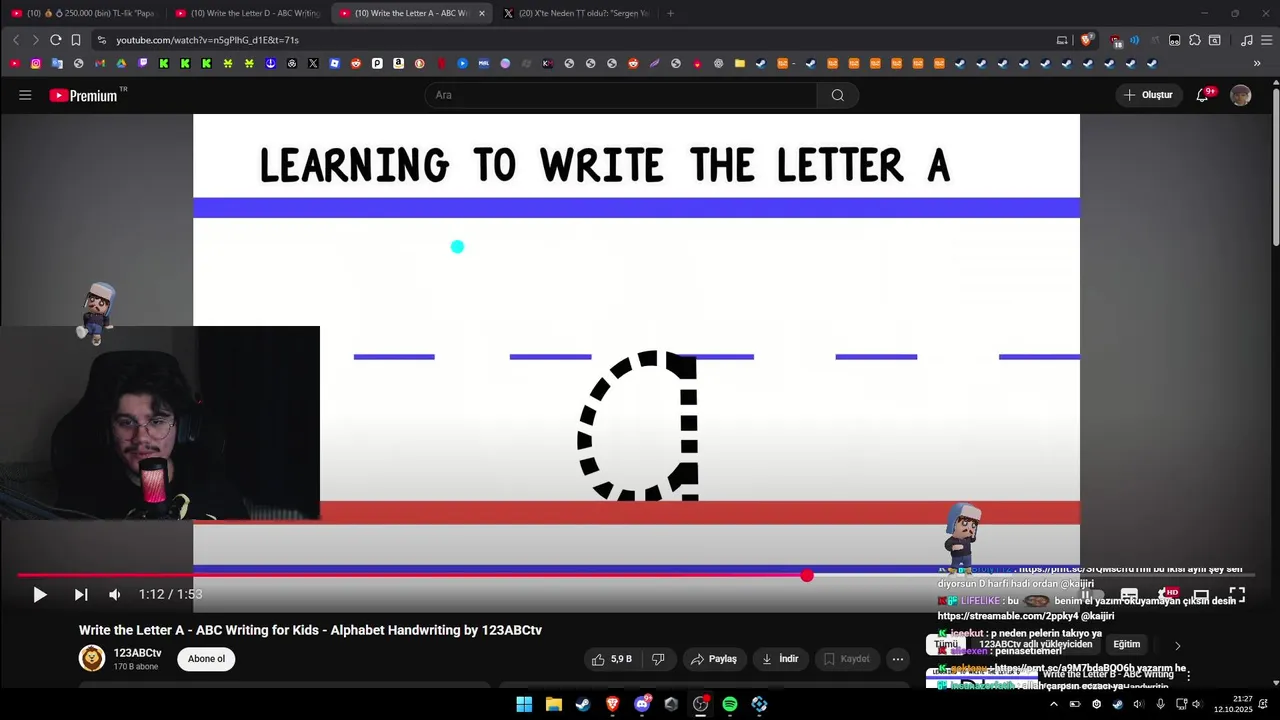
Task: Open first YouTube bookmark icon
Action: coord(14,63)
